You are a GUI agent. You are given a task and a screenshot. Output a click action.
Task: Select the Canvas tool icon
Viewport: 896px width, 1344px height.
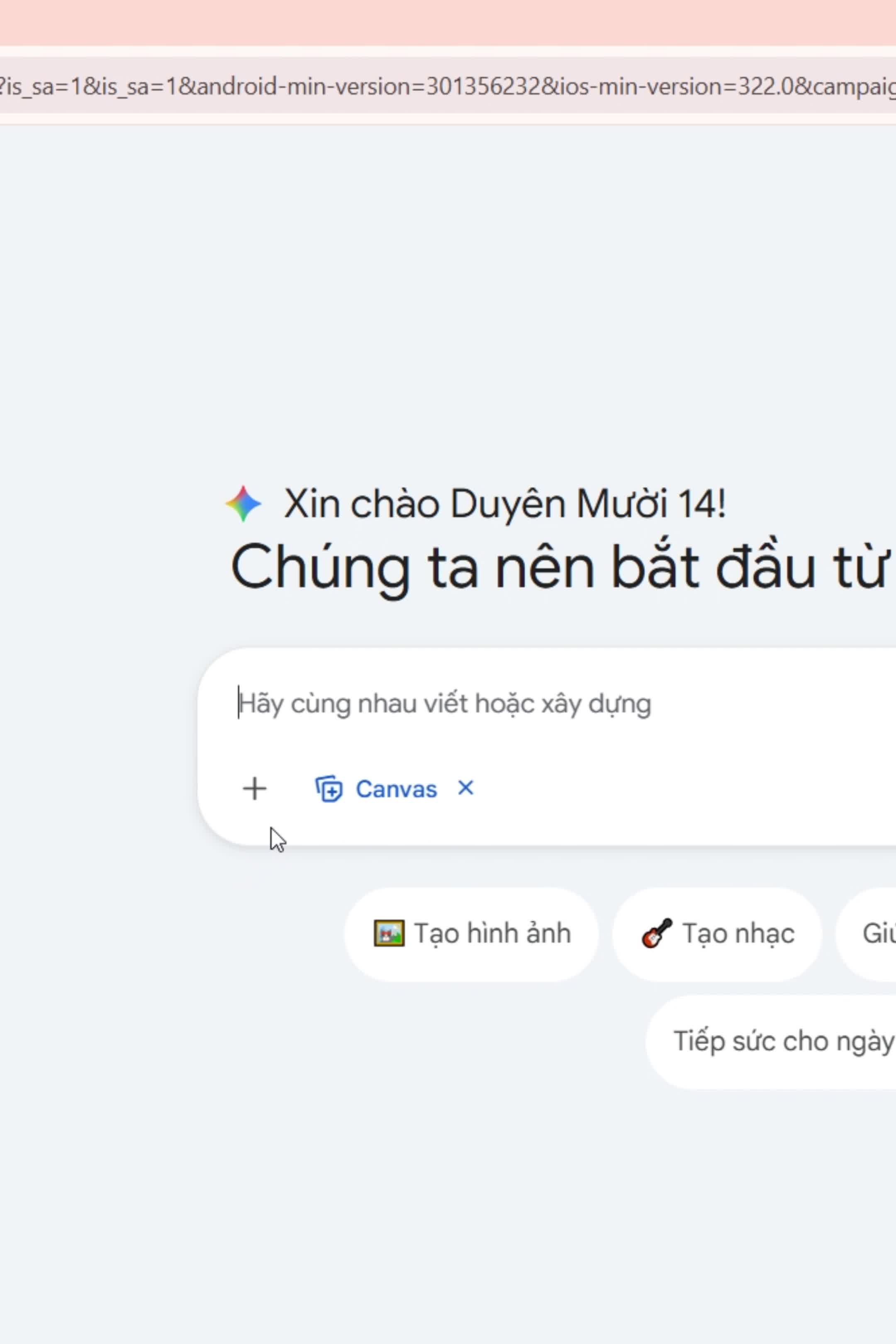click(329, 789)
